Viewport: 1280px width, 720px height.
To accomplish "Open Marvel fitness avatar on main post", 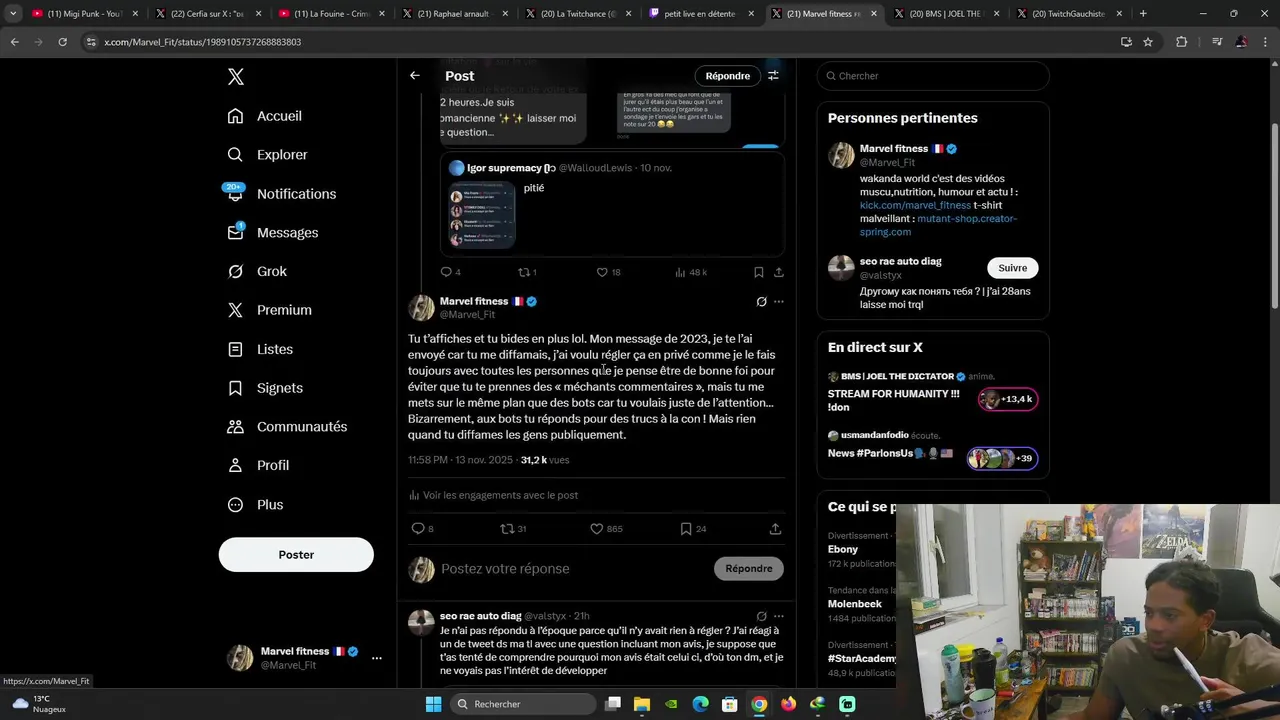I will pyautogui.click(x=421, y=308).
